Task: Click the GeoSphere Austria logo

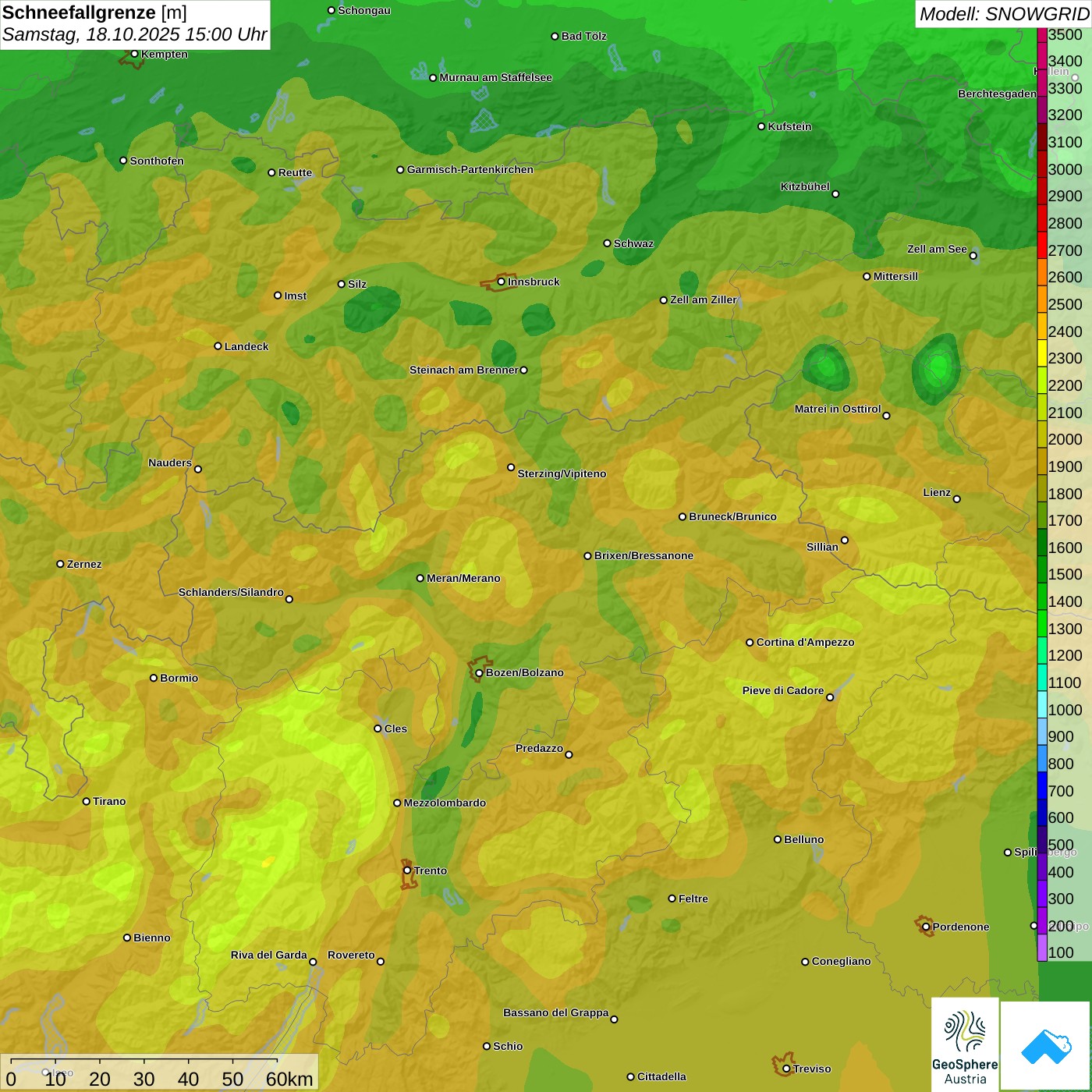Action: click(x=965, y=1044)
